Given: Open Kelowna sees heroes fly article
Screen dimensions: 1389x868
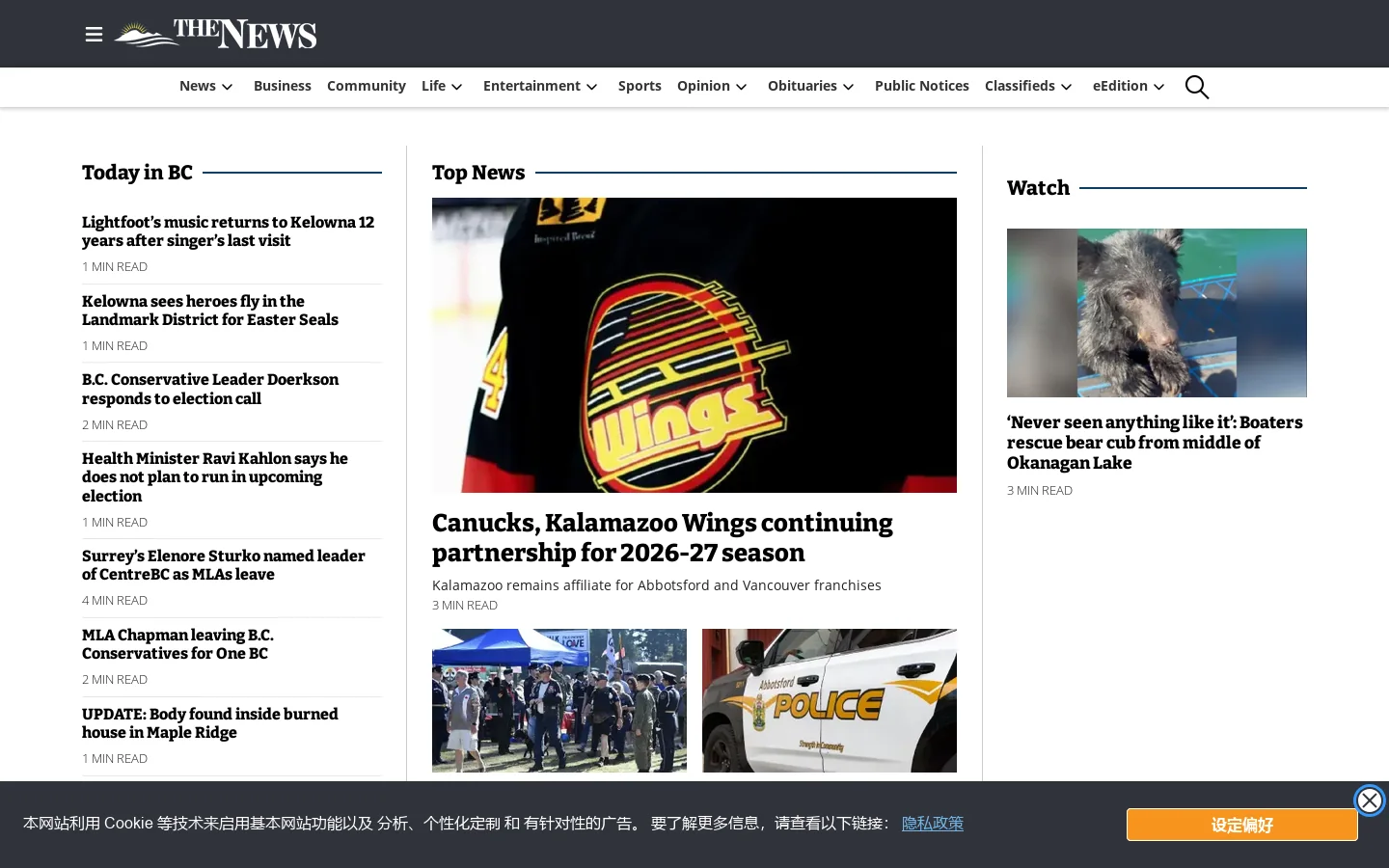Looking at the screenshot, I should [210, 311].
